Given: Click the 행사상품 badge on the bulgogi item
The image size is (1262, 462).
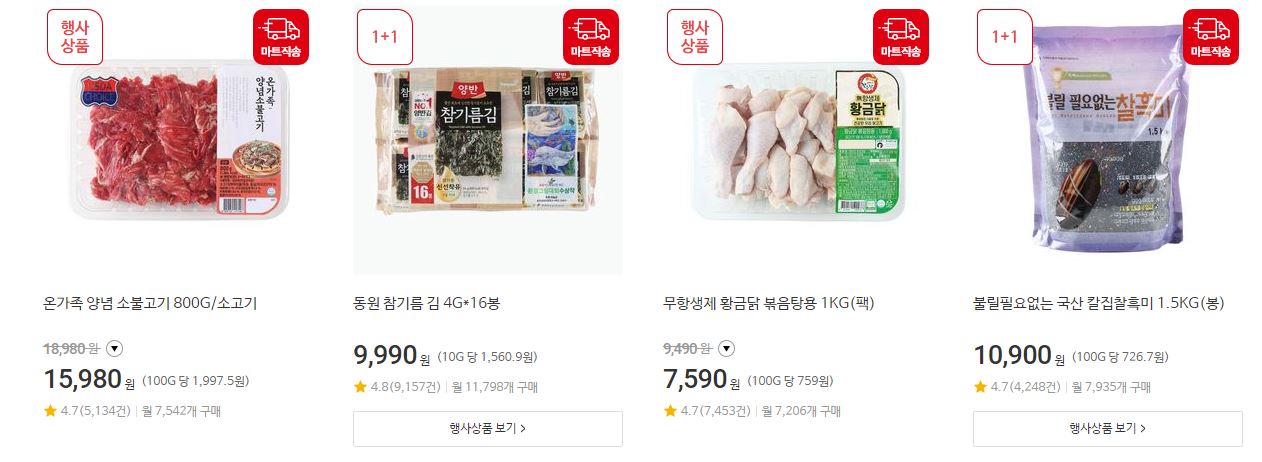Looking at the screenshot, I should [75, 37].
